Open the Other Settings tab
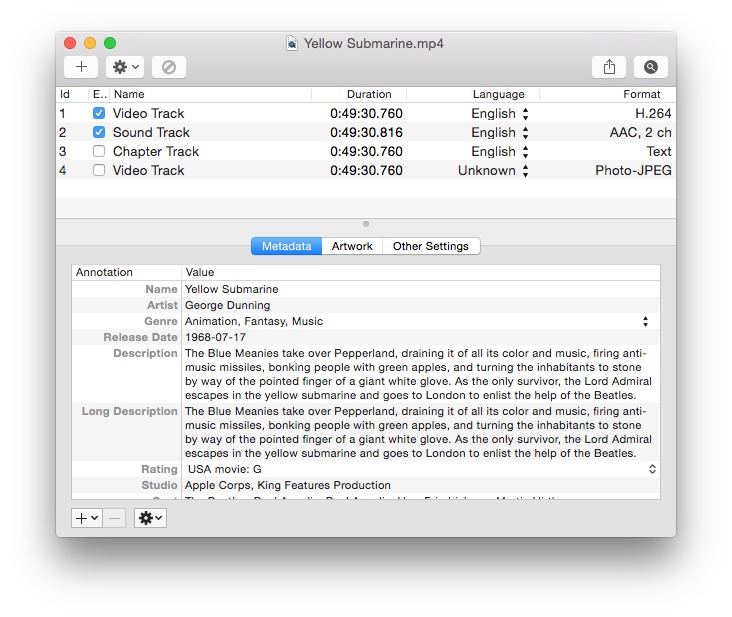Viewport: 732px width, 617px height. tap(431, 246)
